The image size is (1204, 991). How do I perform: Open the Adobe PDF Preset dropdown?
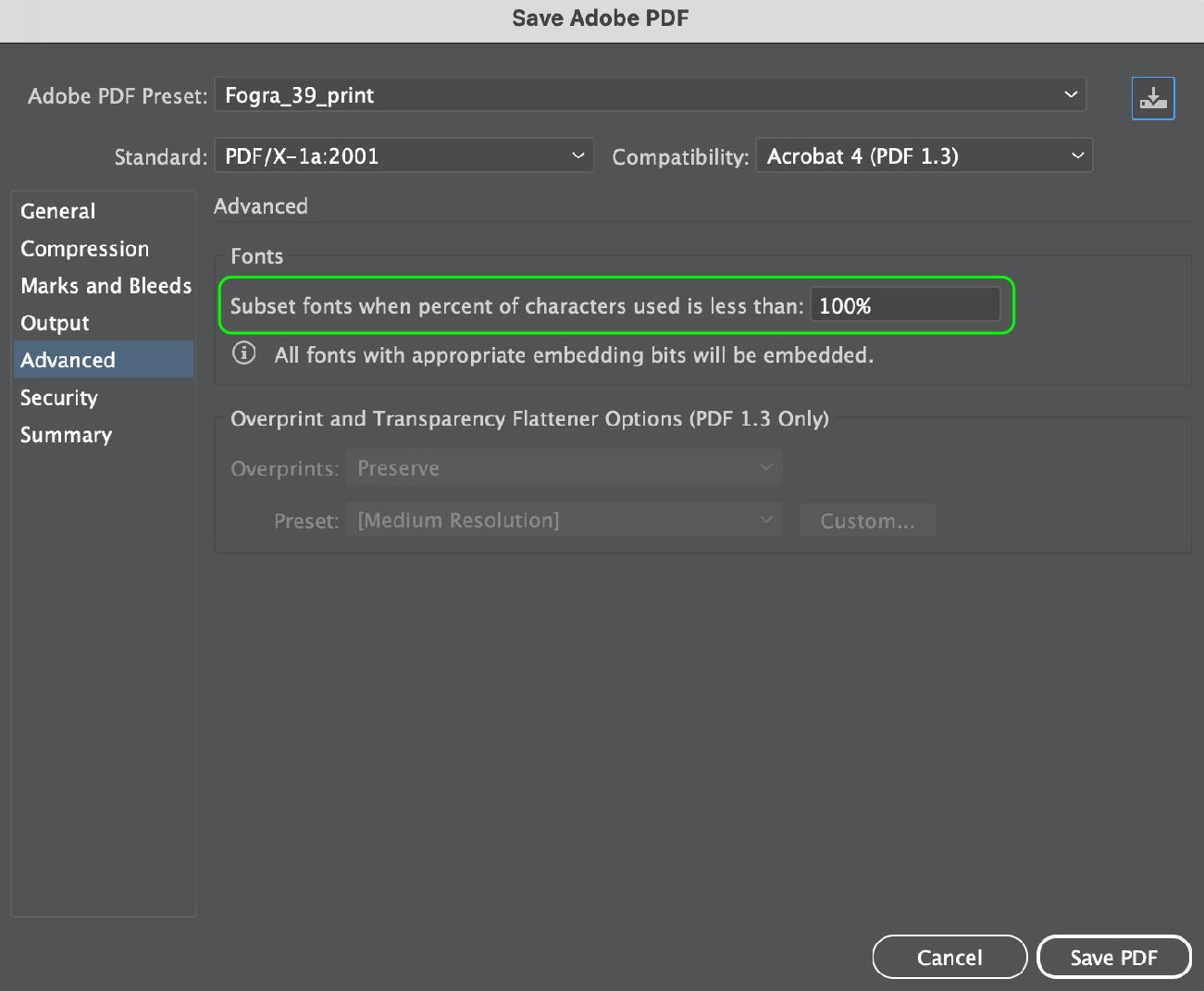pos(650,94)
